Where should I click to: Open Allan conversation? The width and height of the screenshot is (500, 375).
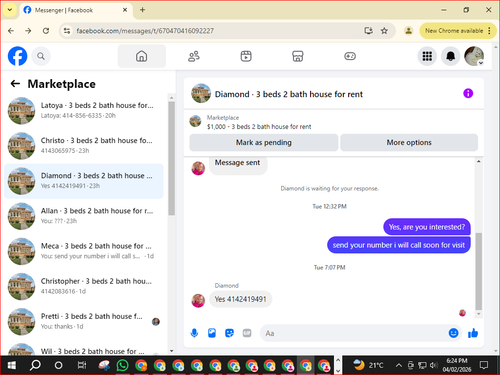pyautogui.click(x=84, y=216)
